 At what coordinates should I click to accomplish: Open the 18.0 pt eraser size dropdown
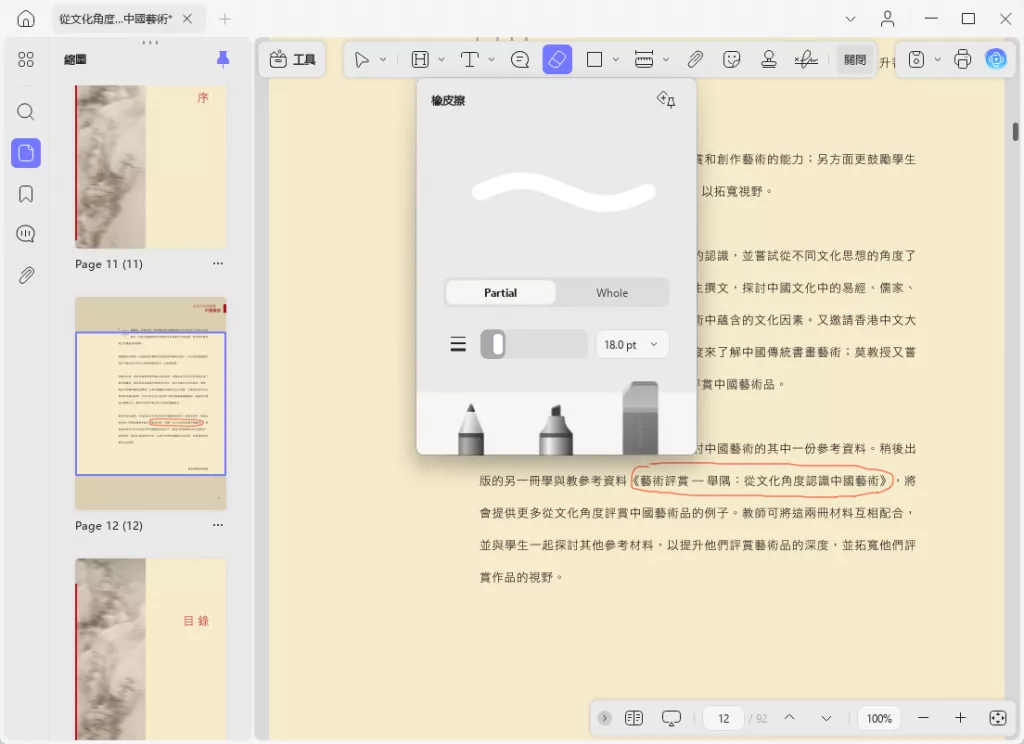point(632,345)
